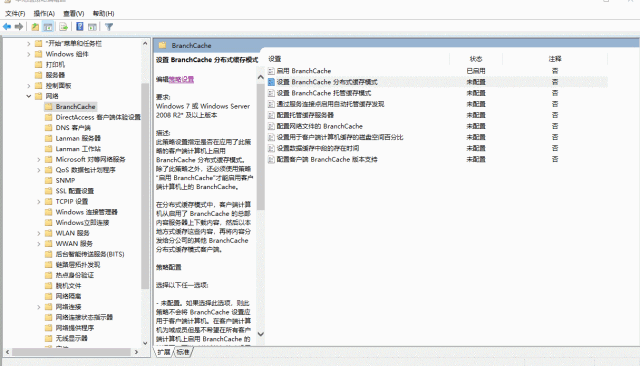640x366 pixels.
Task: Expand the 网络连接 tree node
Action: click(39, 307)
